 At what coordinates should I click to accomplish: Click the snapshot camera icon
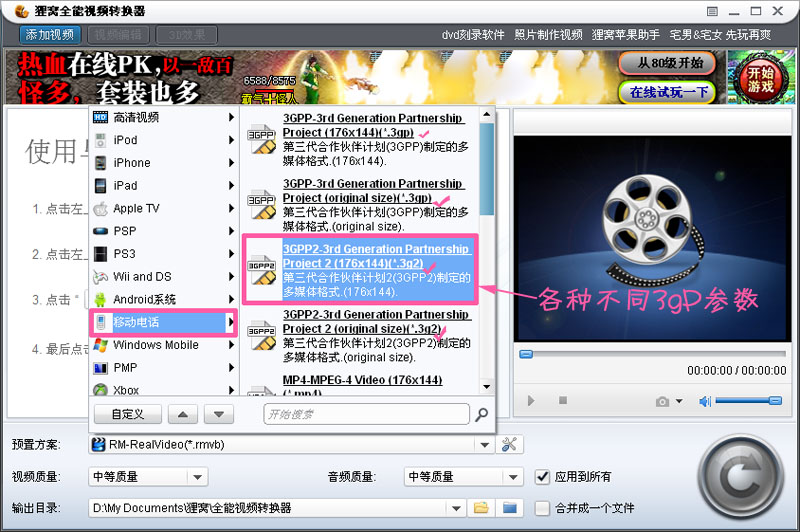coord(662,402)
